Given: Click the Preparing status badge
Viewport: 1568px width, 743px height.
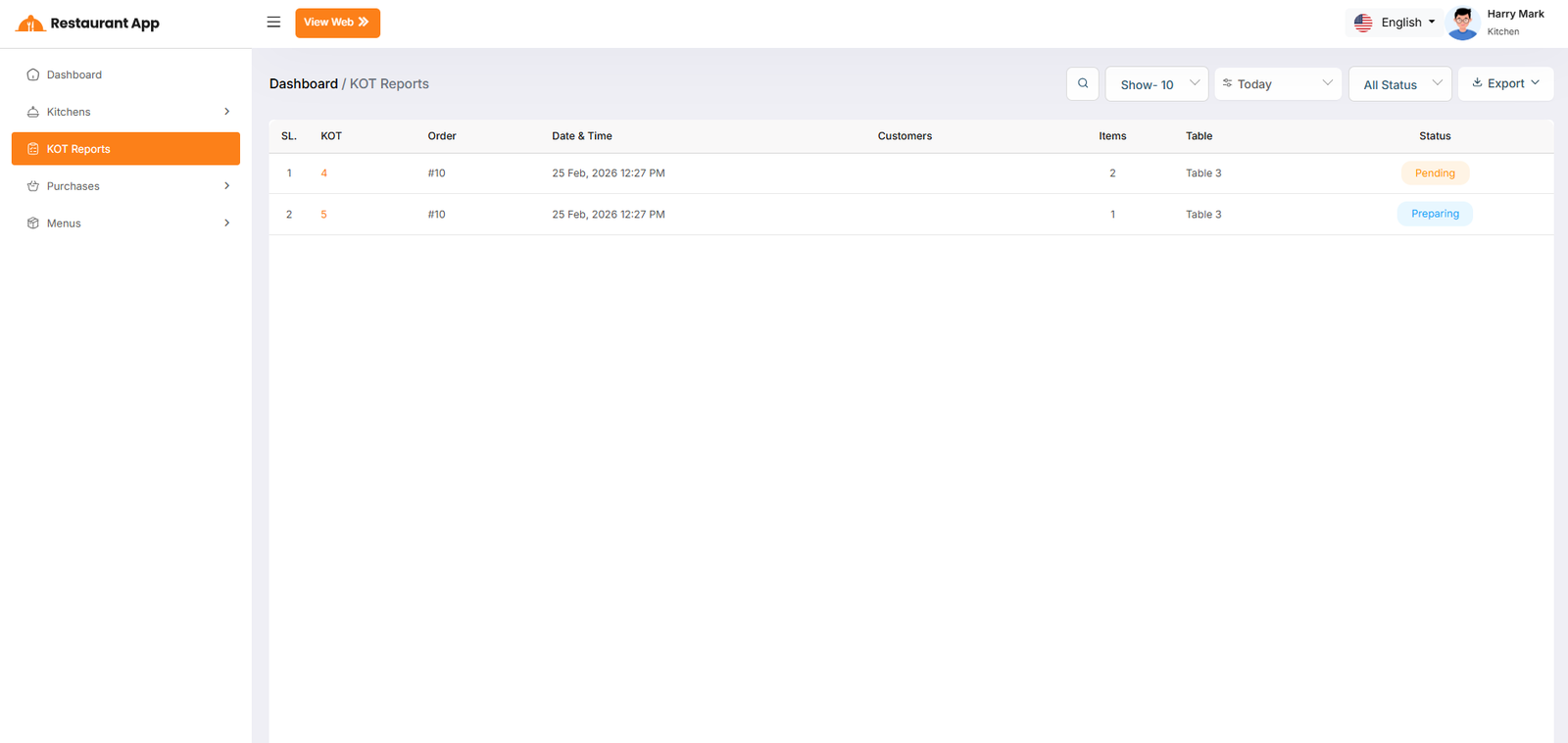Looking at the screenshot, I should (1435, 214).
